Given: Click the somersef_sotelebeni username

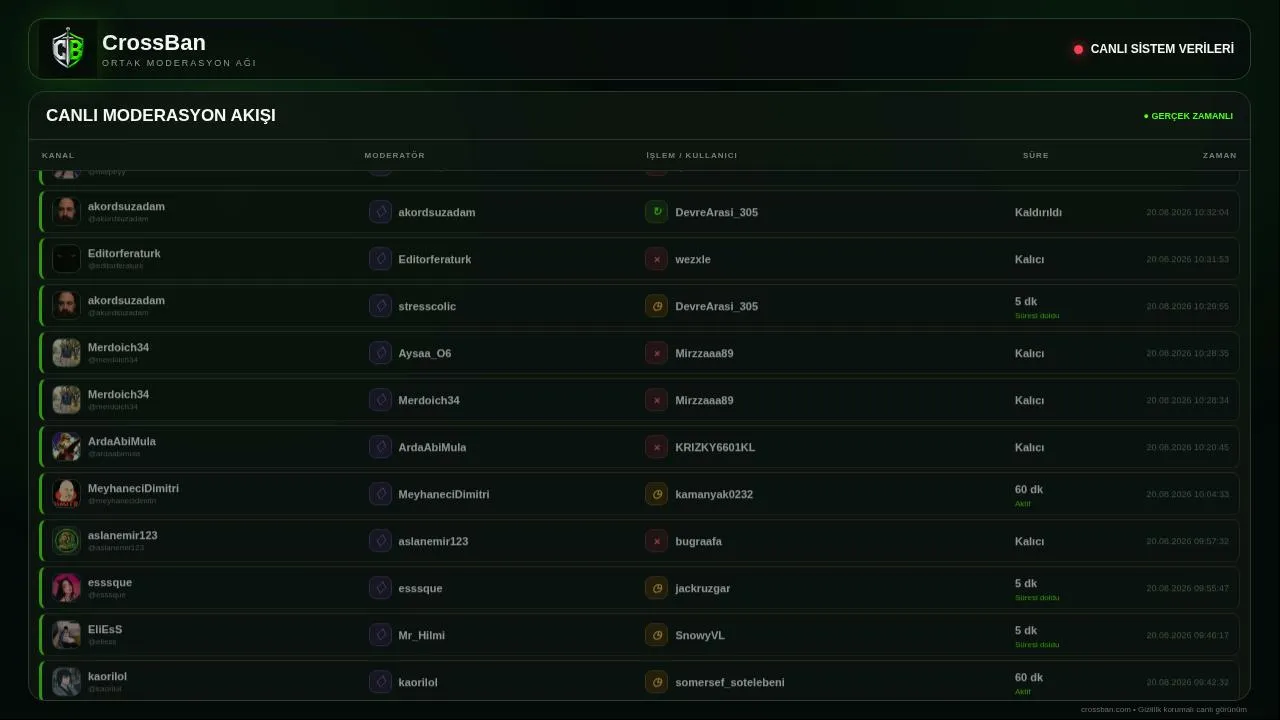Looking at the screenshot, I should click(x=730, y=682).
